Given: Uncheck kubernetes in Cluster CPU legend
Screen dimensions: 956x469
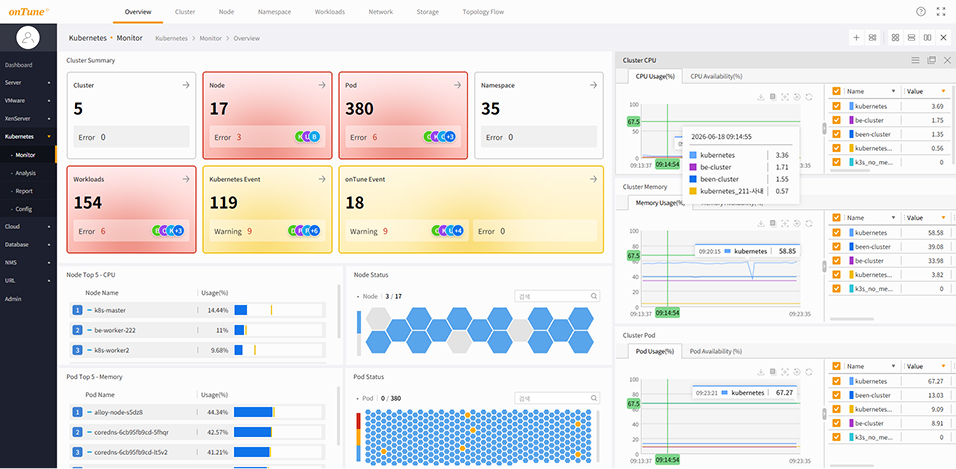Looking at the screenshot, I should click(x=836, y=106).
